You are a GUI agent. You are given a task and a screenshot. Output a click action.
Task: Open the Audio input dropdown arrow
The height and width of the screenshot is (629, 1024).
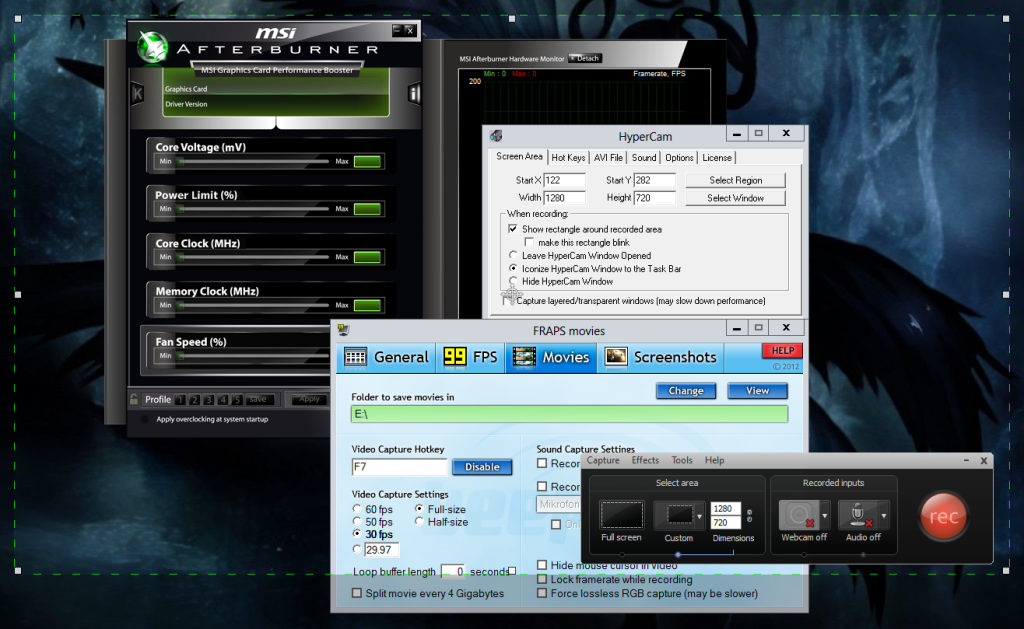[x=884, y=516]
